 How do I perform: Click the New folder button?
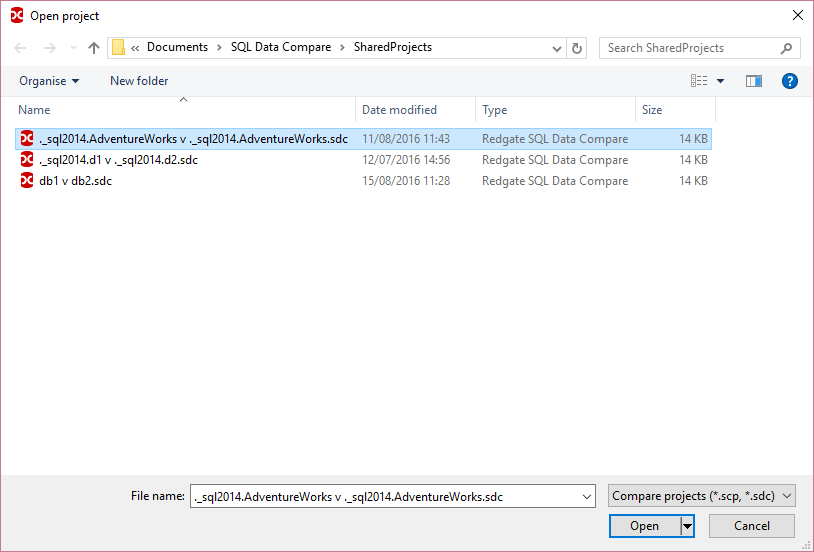139,81
